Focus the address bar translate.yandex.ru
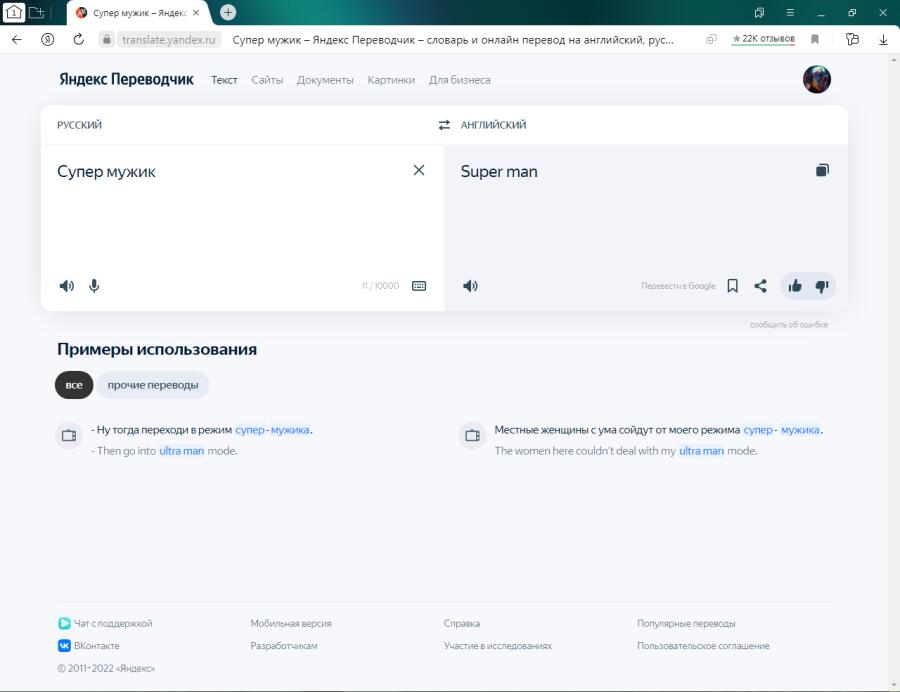 click(169, 40)
